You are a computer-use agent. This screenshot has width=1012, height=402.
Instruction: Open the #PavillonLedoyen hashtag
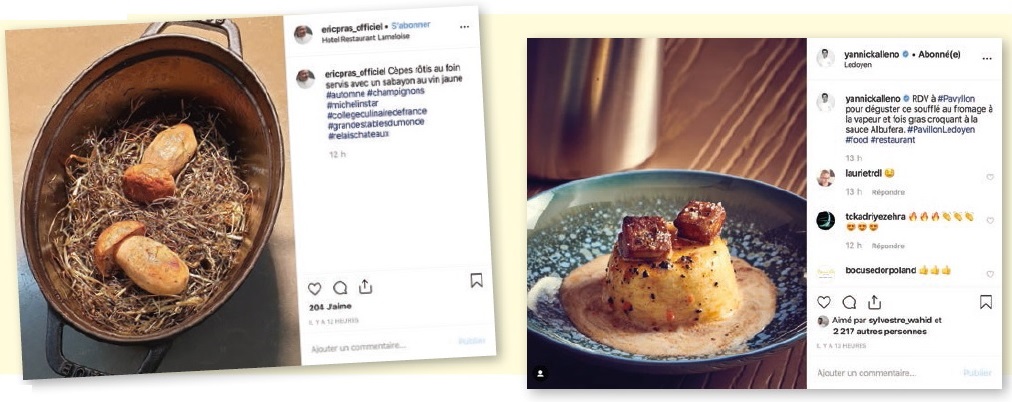tap(941, 130)
